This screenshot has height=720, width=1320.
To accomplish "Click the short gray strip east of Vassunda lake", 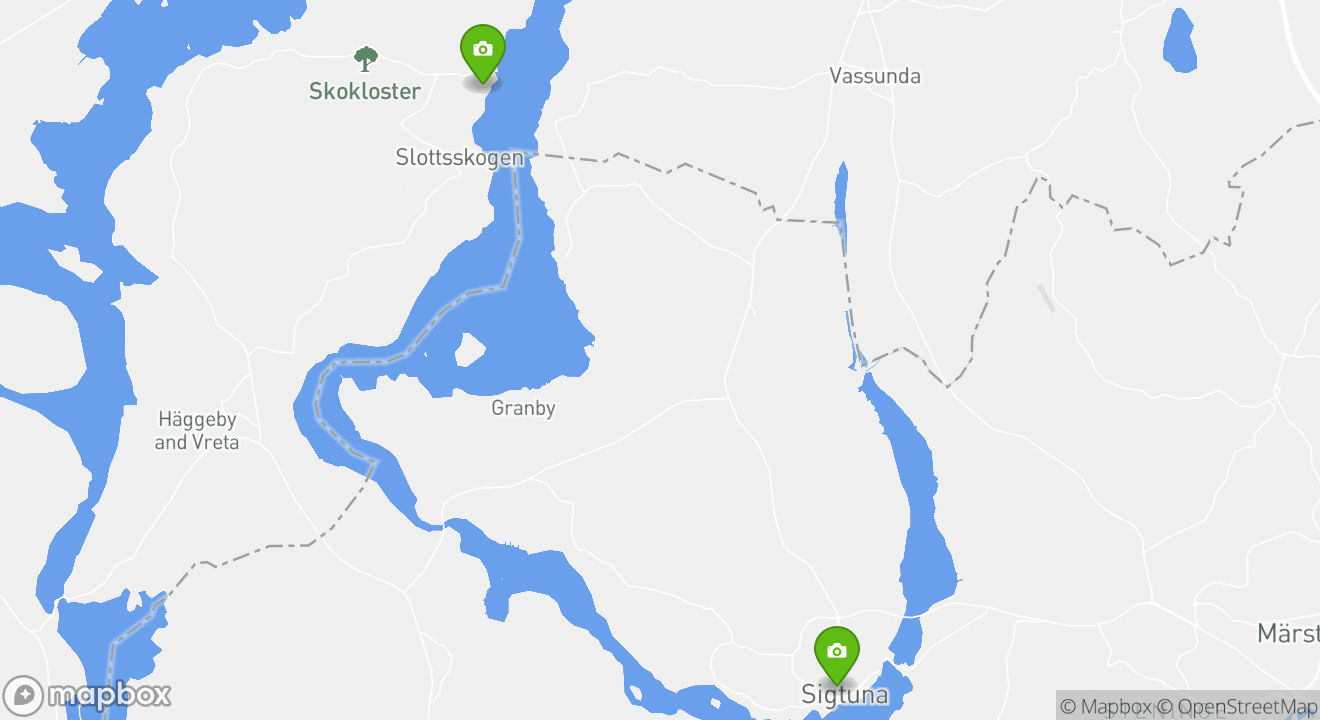I will click(1045, 298).
